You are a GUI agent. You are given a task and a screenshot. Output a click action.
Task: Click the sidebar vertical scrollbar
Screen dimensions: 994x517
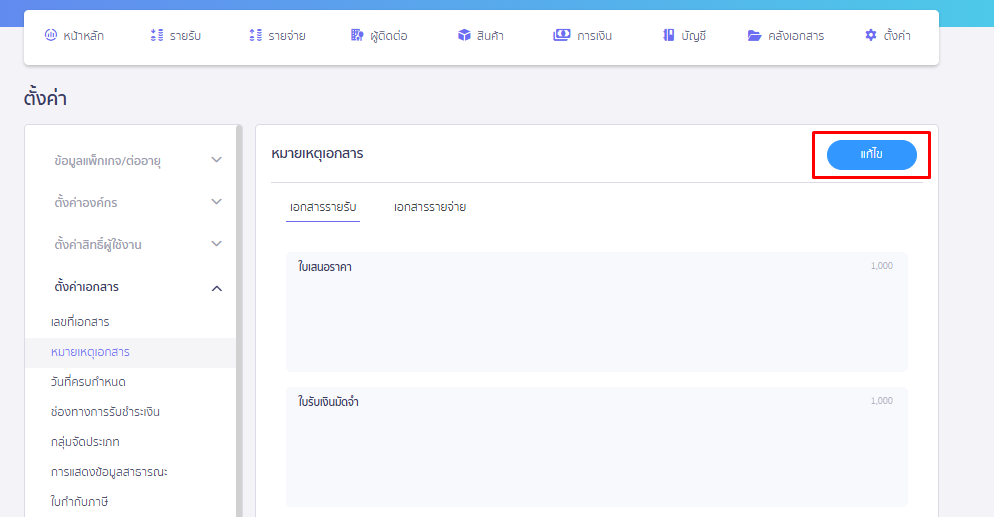click(x=239, y=321)
